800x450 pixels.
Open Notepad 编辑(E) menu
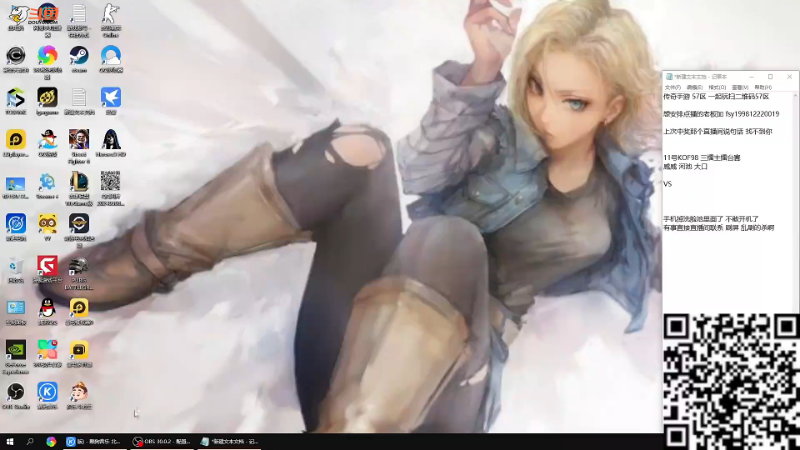coord(694,88)
